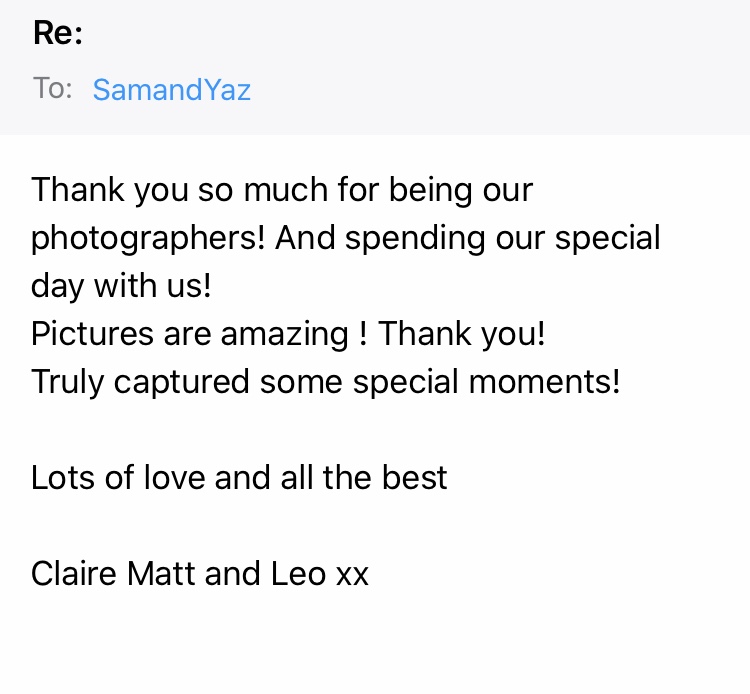Click the line 'Lots of love and all the best'

click(239, 477)
